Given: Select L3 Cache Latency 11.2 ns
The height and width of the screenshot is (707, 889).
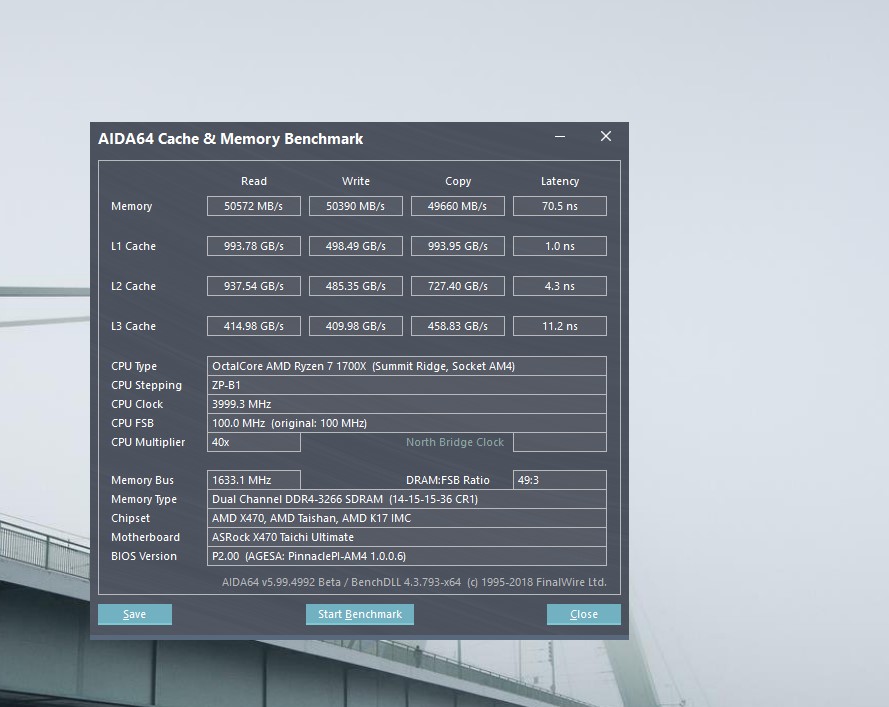Looking at the screenshot, I should [x=560, y=326].
